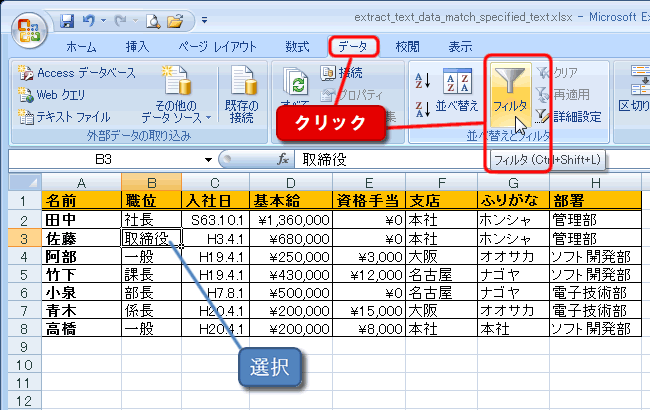Expand the Name Box dropdown arrow

pyautogui.click(x=208, y=160)
